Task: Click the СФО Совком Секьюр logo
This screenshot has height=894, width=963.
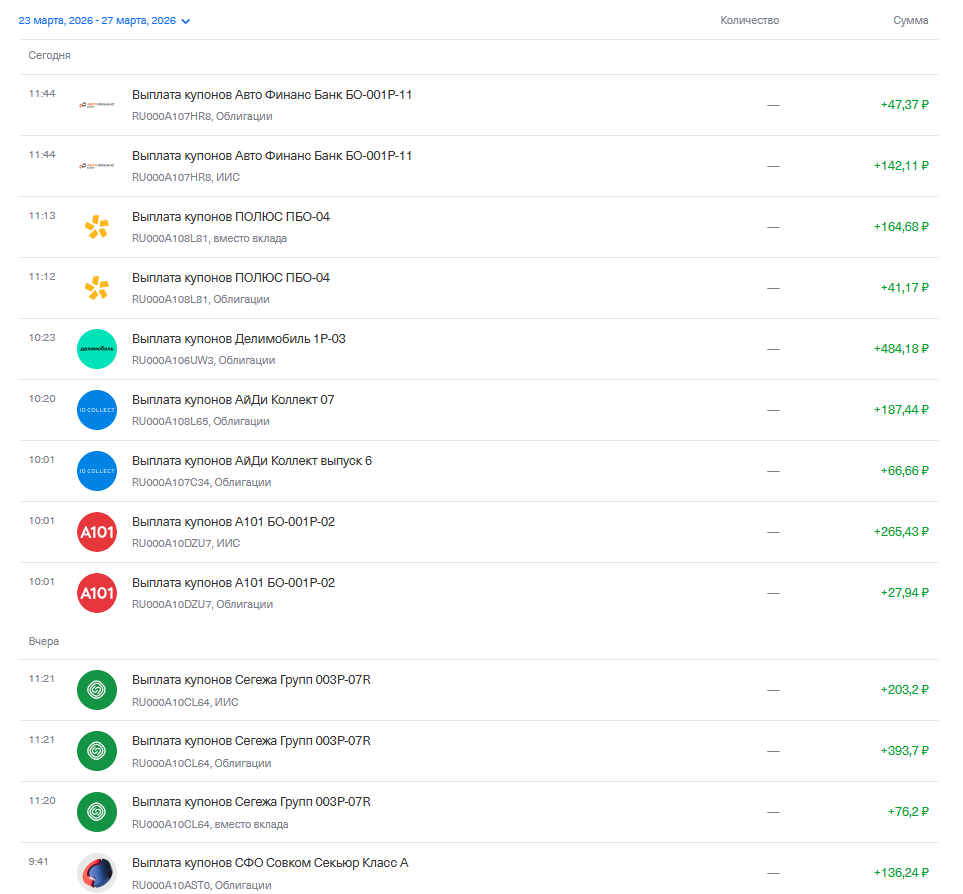Action: (x=97, y=873)
